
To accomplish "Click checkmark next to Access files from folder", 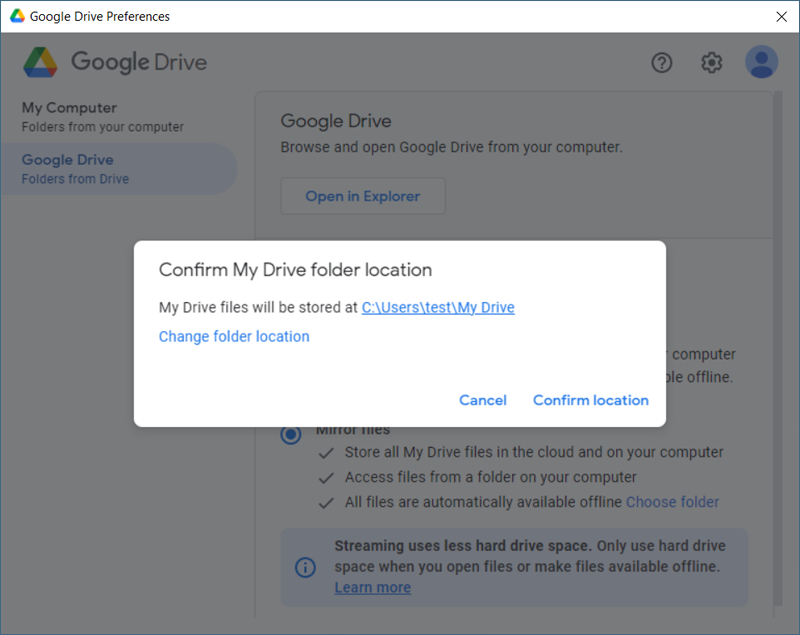I will [326, 478].
